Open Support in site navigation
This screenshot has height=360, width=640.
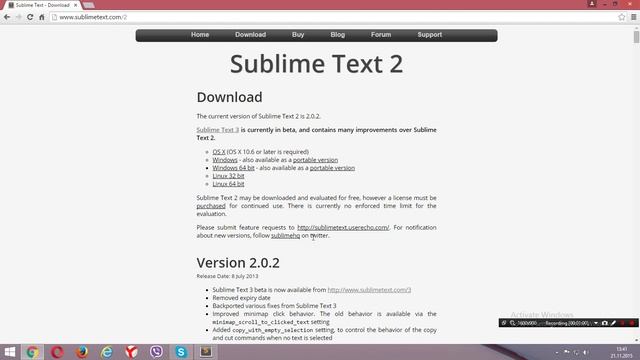[x=430, y=35]
